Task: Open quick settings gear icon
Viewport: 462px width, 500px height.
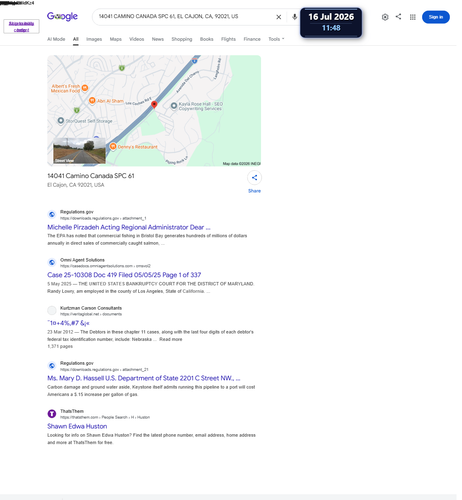Action: point(385,17)
